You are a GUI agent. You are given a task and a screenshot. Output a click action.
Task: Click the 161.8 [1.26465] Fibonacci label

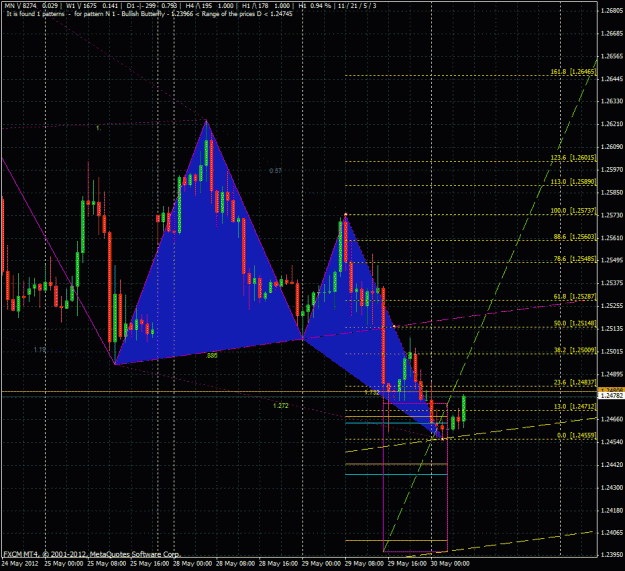point(574,72)
